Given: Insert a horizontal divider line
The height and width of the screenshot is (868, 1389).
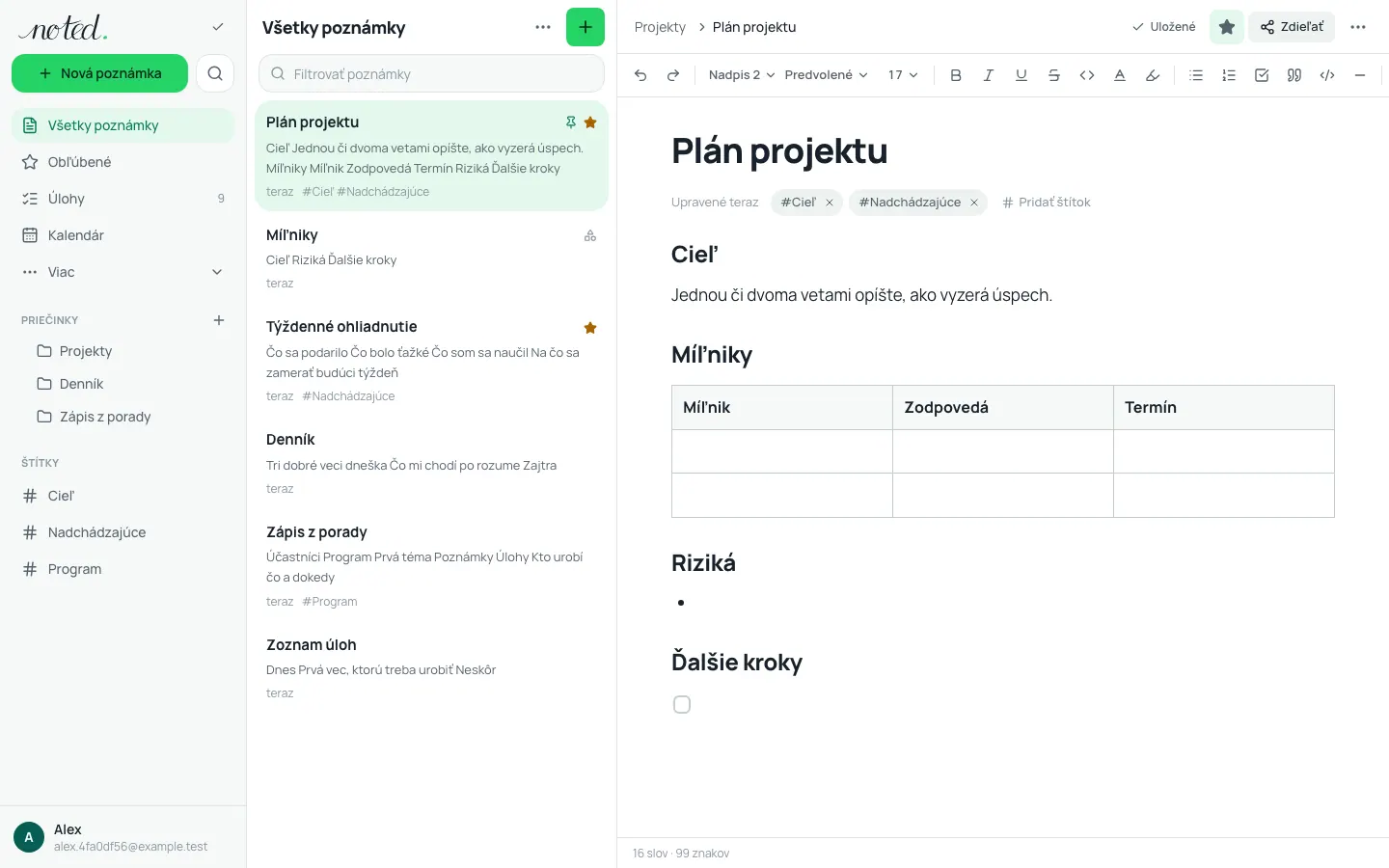Looking at the screenshot, I should (x=1360, y=75).
